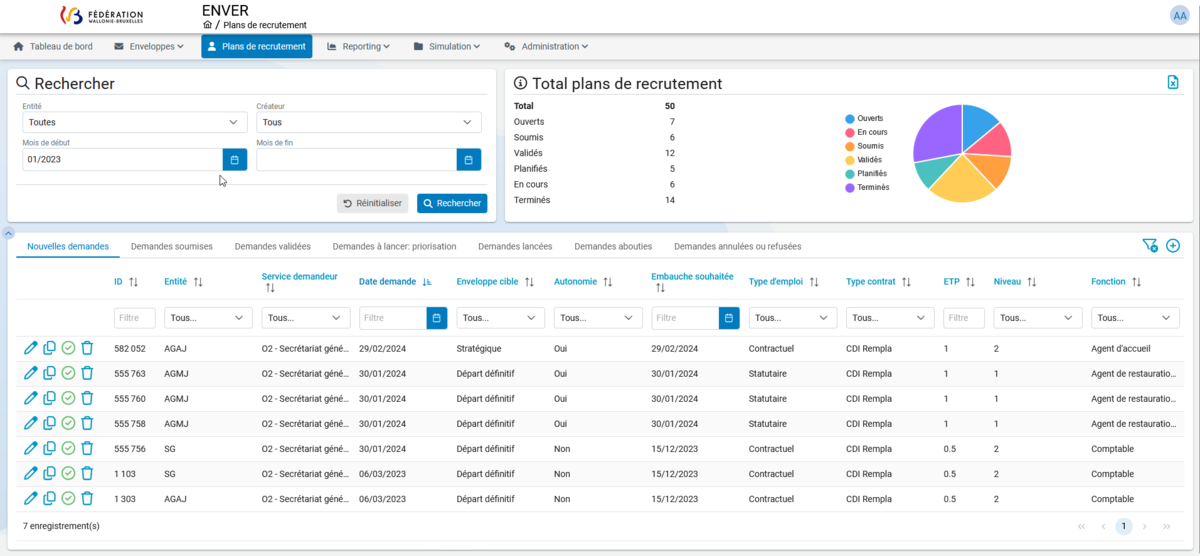Viewport: 1200px width, 556px height.
Task: Open the Type contrat filter dropdown
Action: pyautogui.click(x=890, y=318)
